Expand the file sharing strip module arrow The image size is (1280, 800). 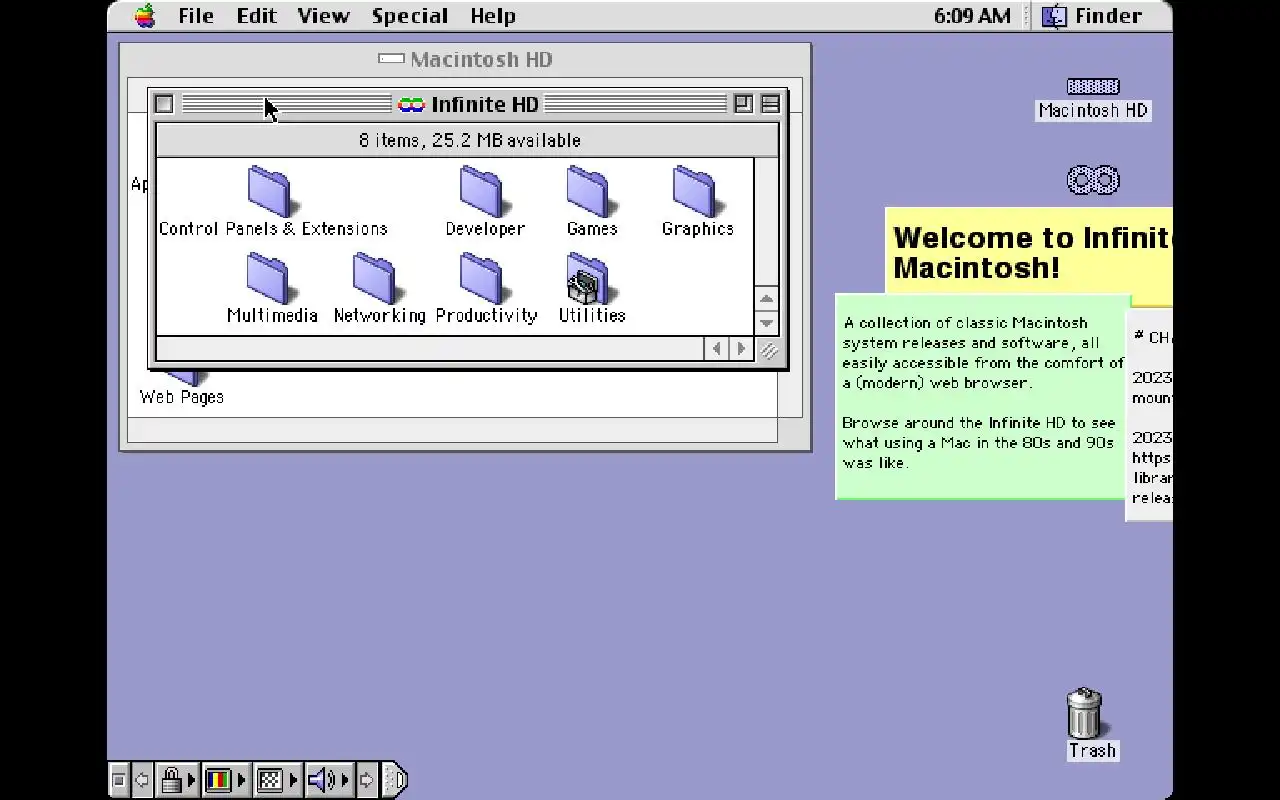(x=191, y=780)
